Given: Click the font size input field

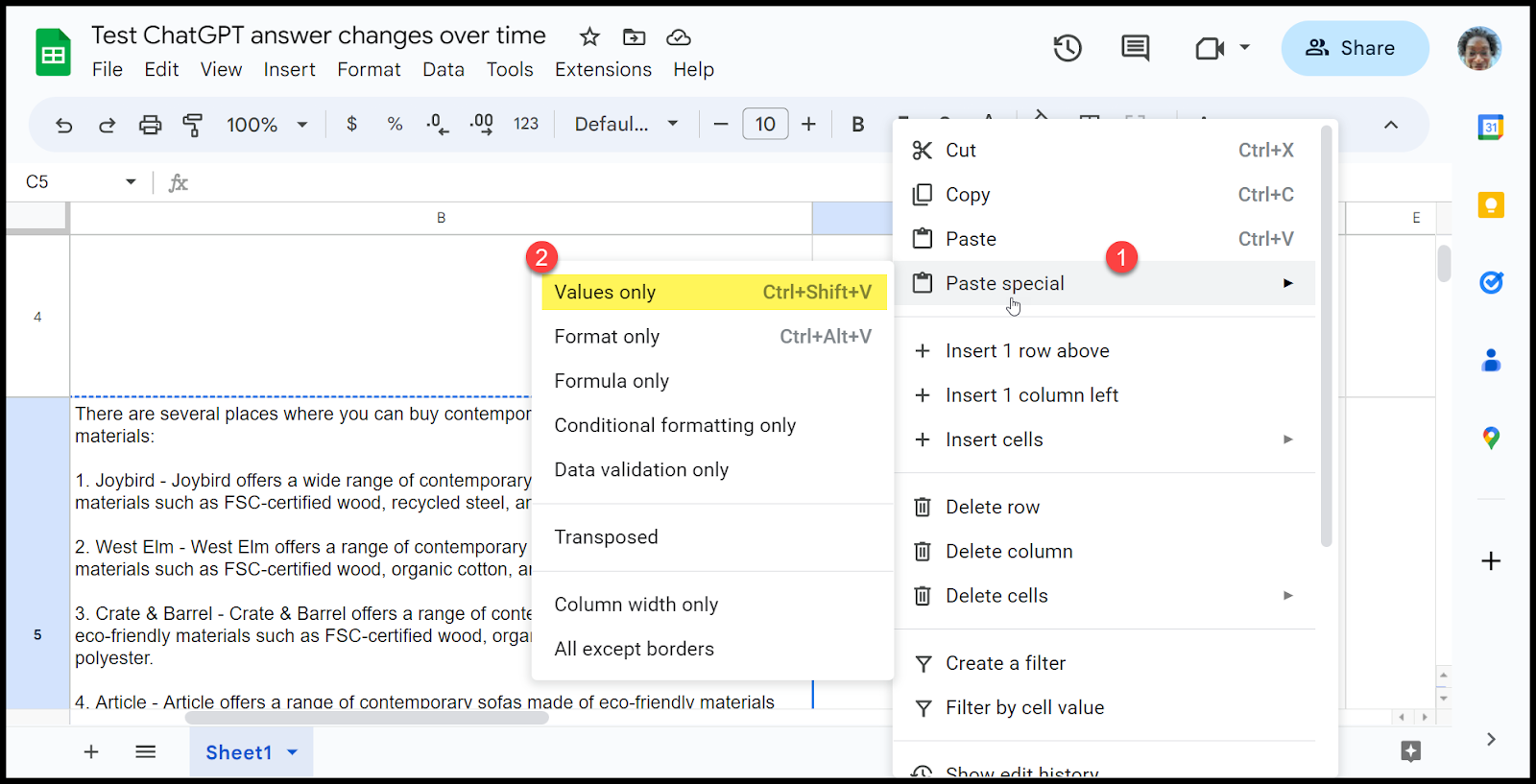Looking at the screenshot, I should [765, 125].
